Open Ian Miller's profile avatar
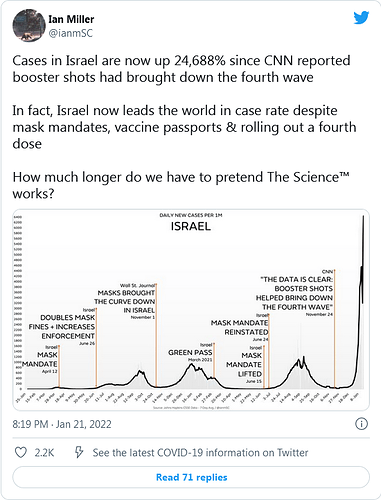 click(29, 25)
